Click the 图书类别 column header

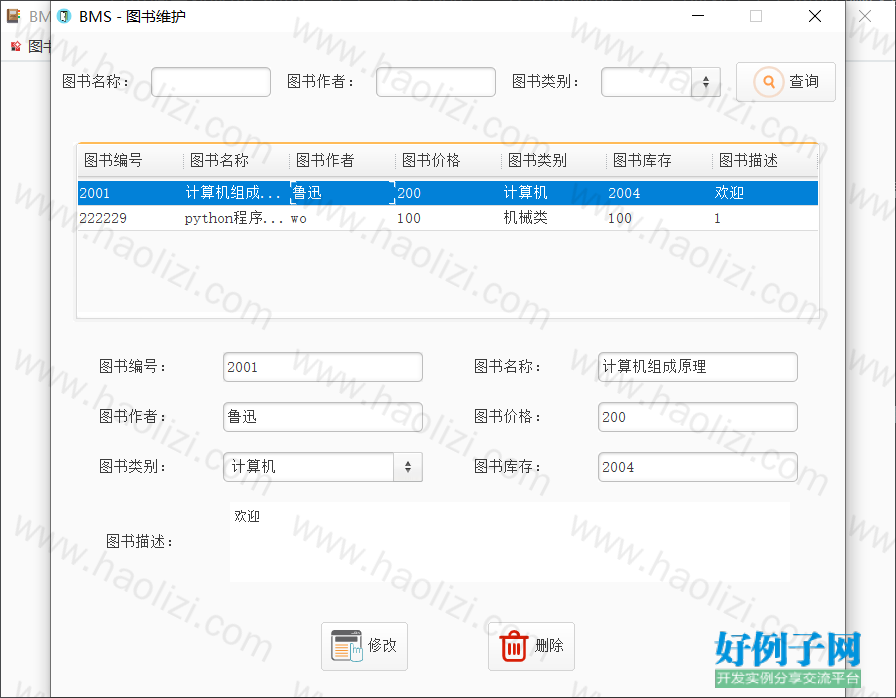point(554,161)
